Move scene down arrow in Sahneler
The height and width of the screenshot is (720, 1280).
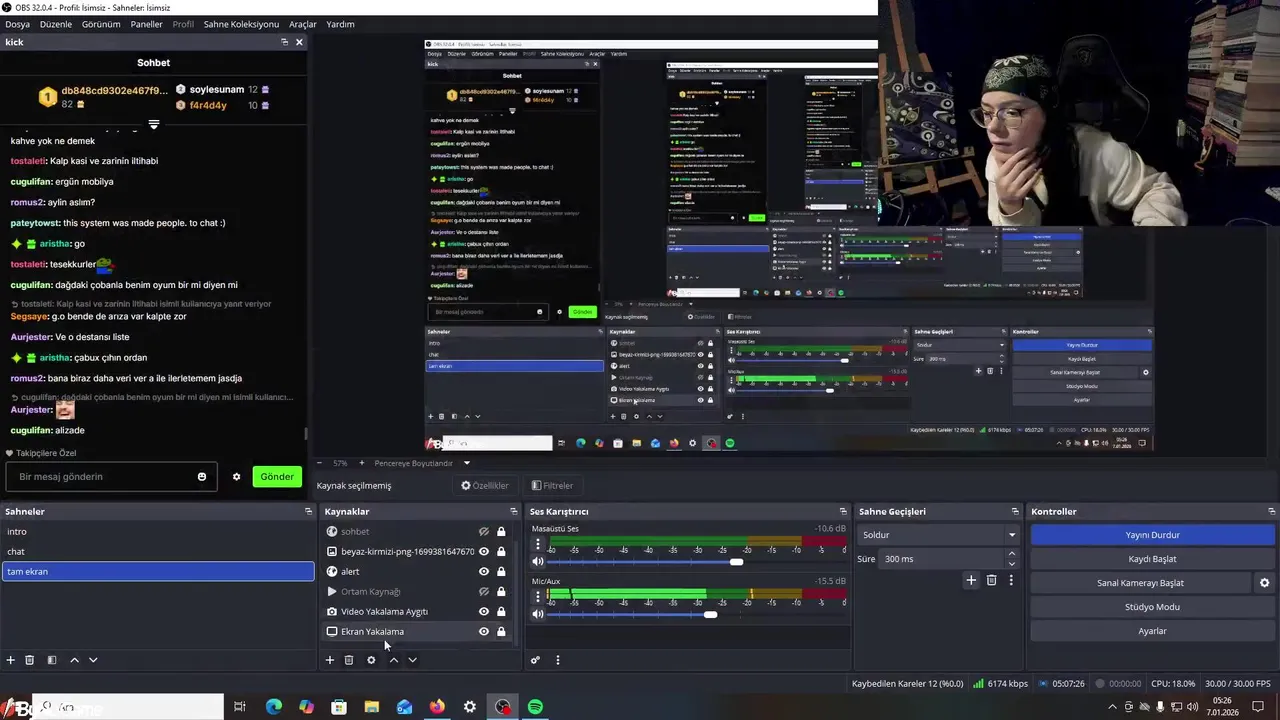pyautogui.click(x=93, y=660)
